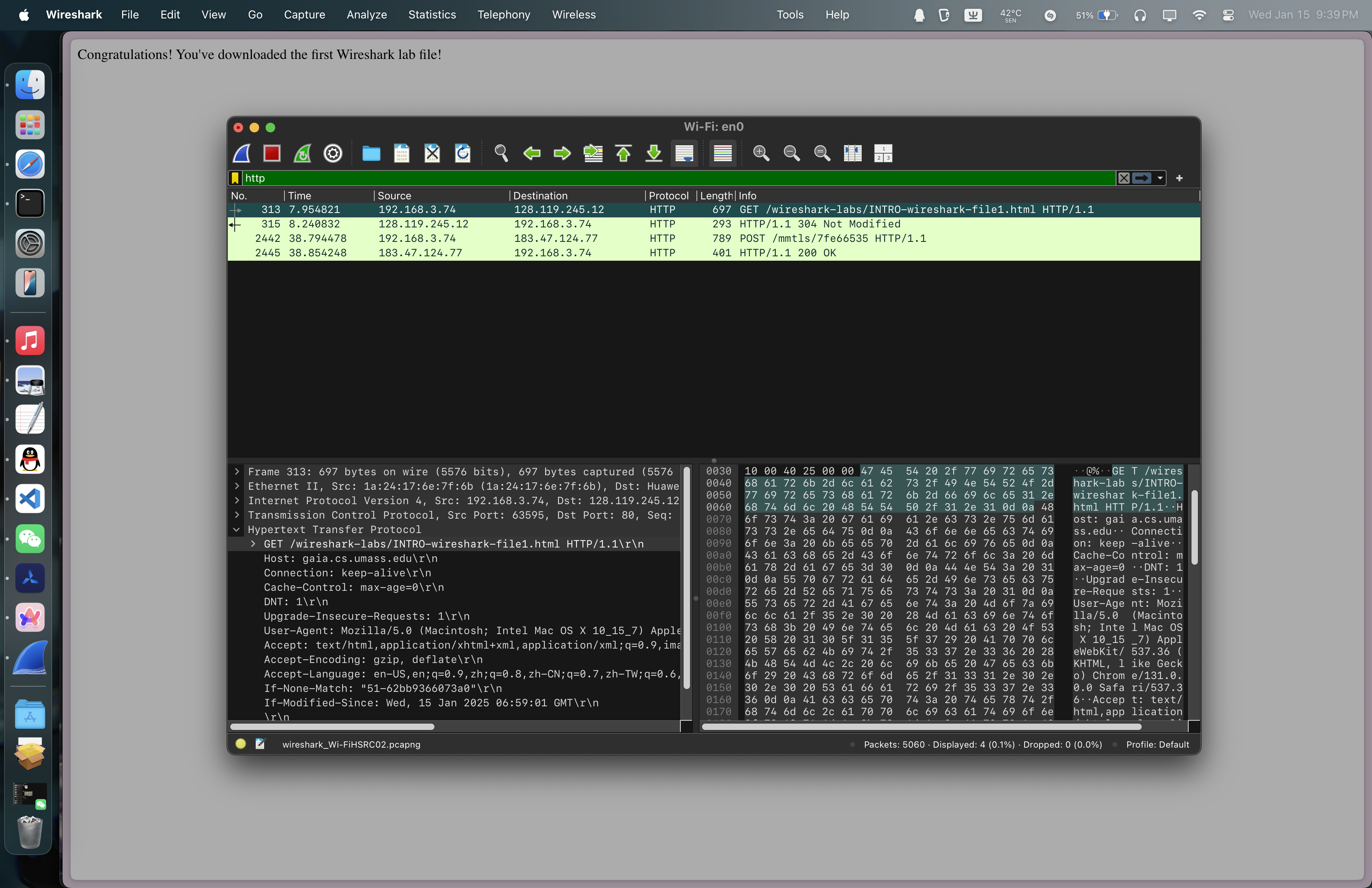
Task: Expand Ethernet II details
Action: pyautogui.click(x=236, y=487)
